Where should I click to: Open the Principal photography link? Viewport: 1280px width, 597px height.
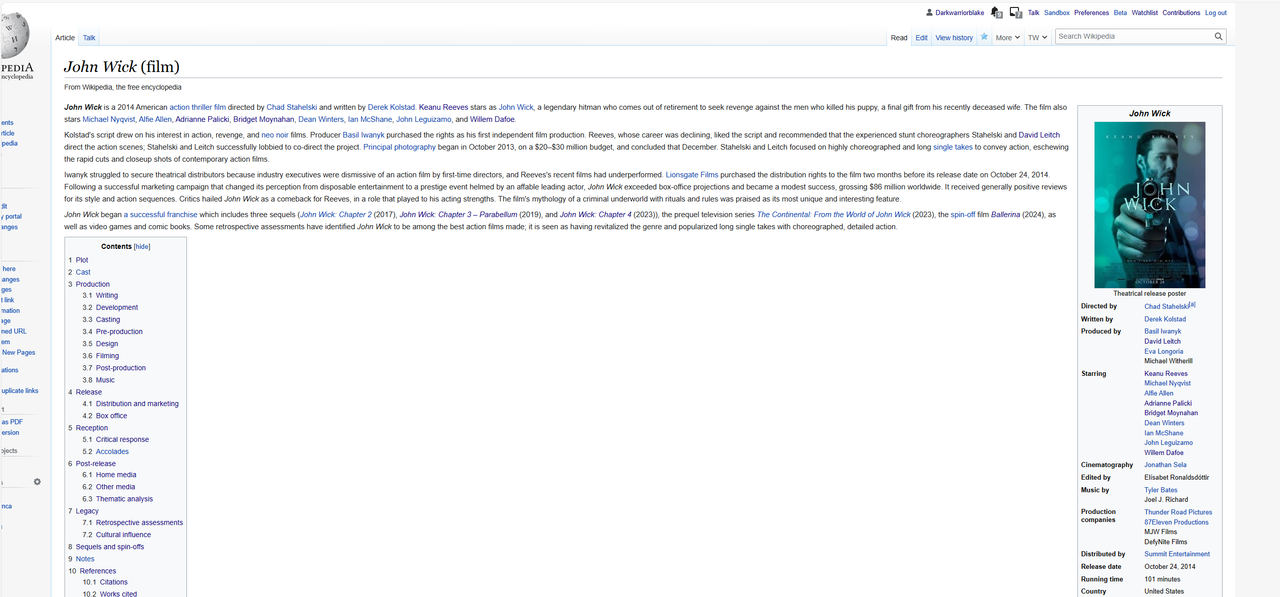399,147
